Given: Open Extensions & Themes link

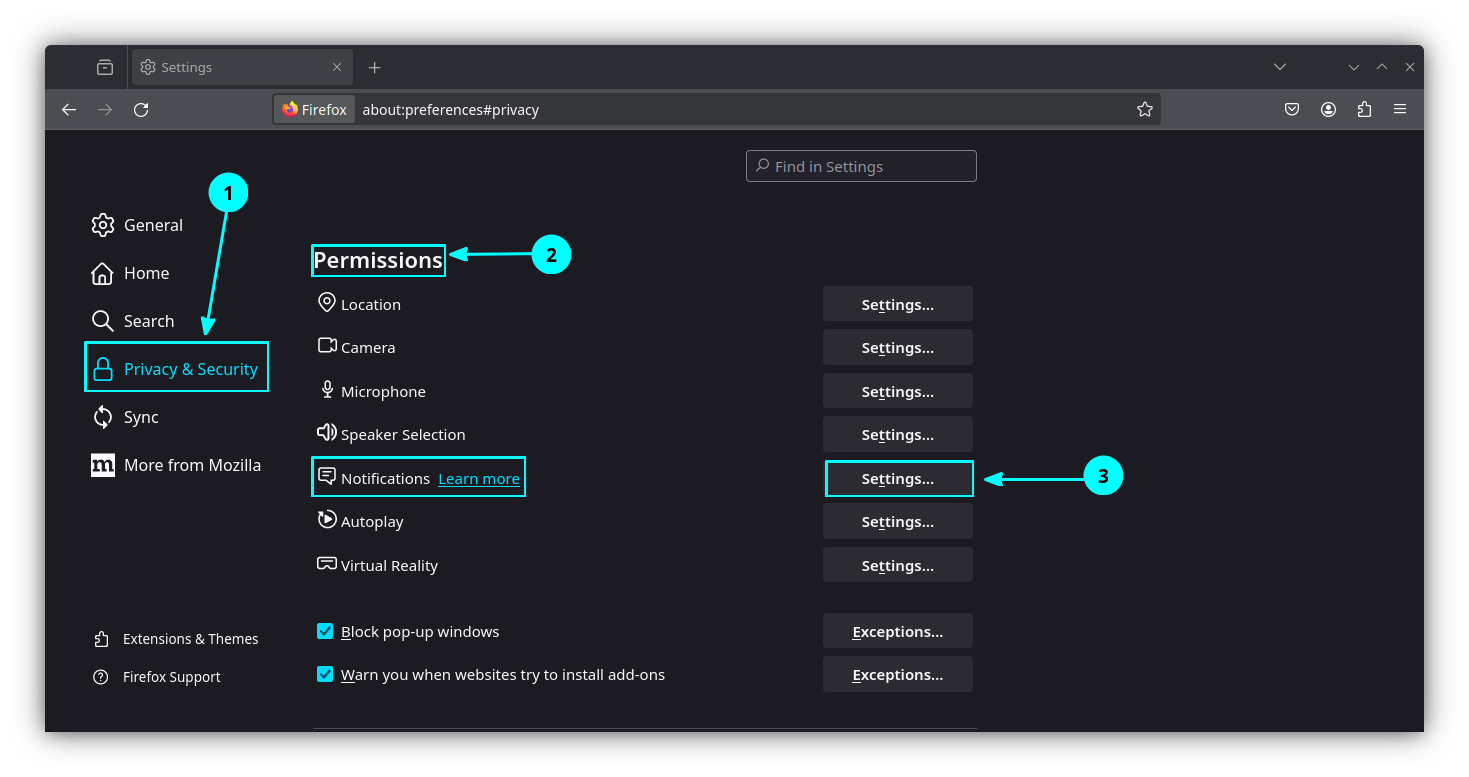Looking at the screenshot, I should 176,639.
